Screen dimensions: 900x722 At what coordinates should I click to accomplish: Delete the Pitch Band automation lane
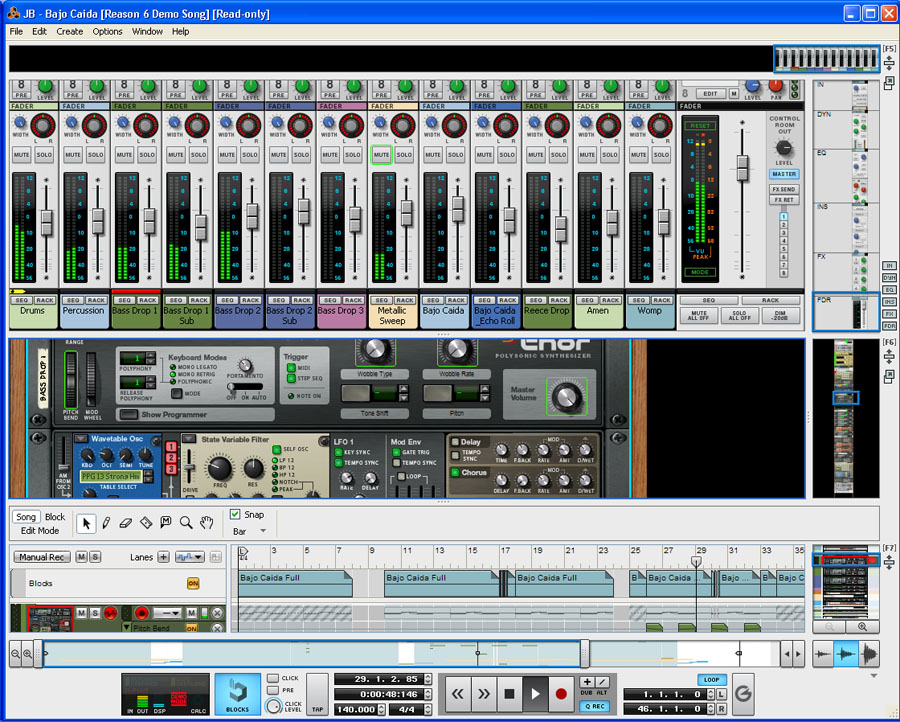pyautogui.click(x=217, y=628)
